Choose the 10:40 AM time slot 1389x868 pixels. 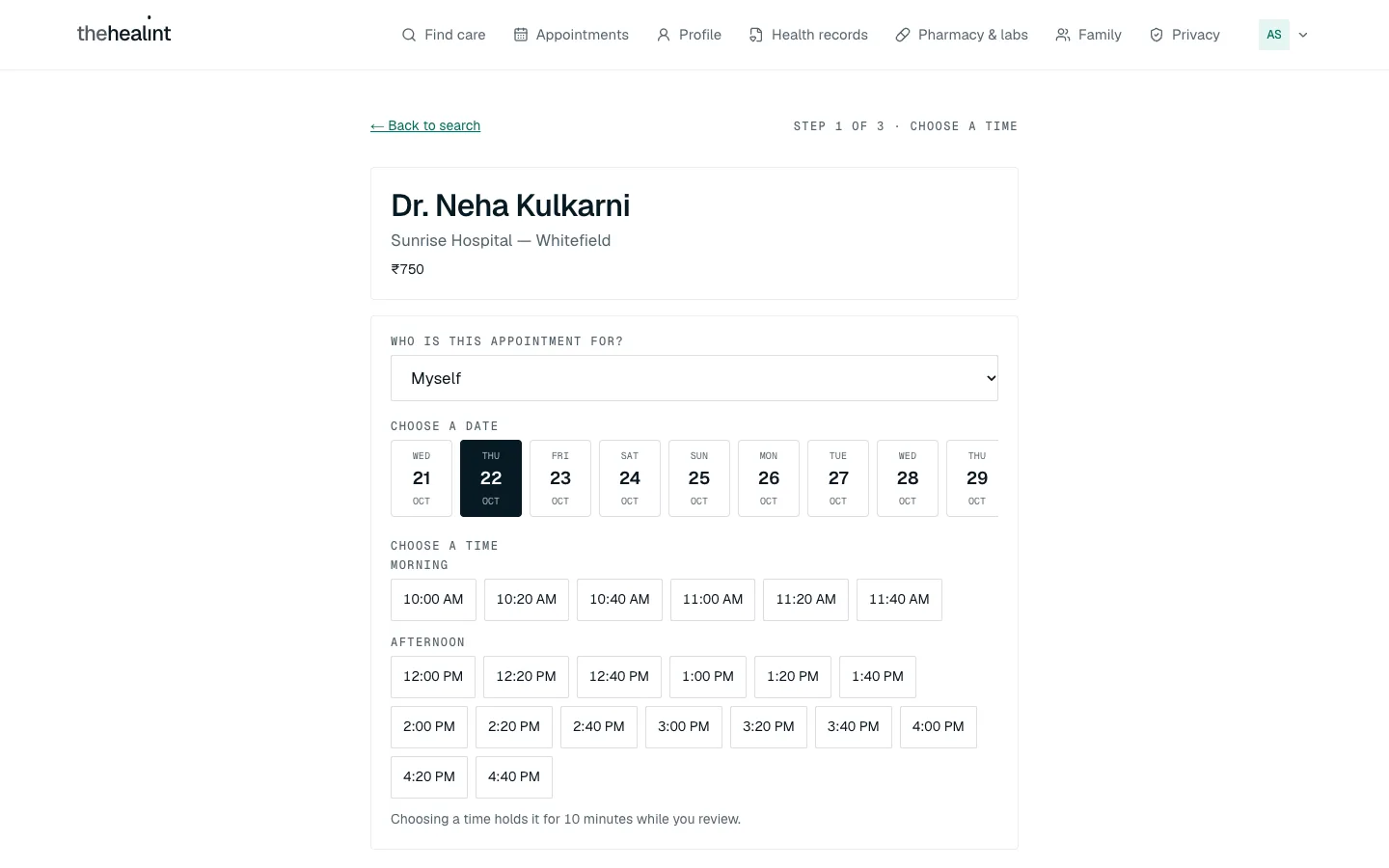coord(619,600)
